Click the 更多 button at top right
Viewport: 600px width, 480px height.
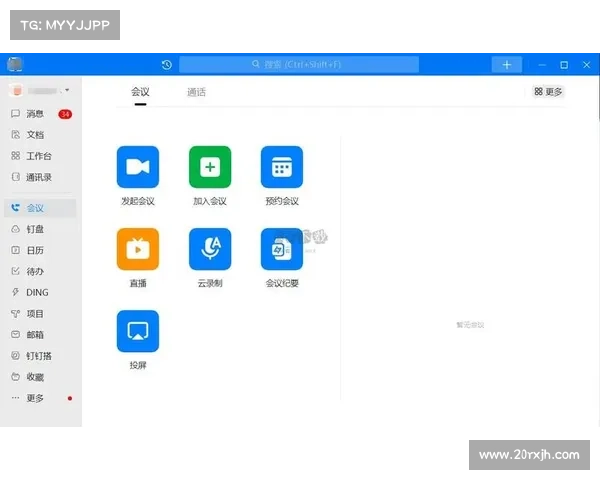548,91
